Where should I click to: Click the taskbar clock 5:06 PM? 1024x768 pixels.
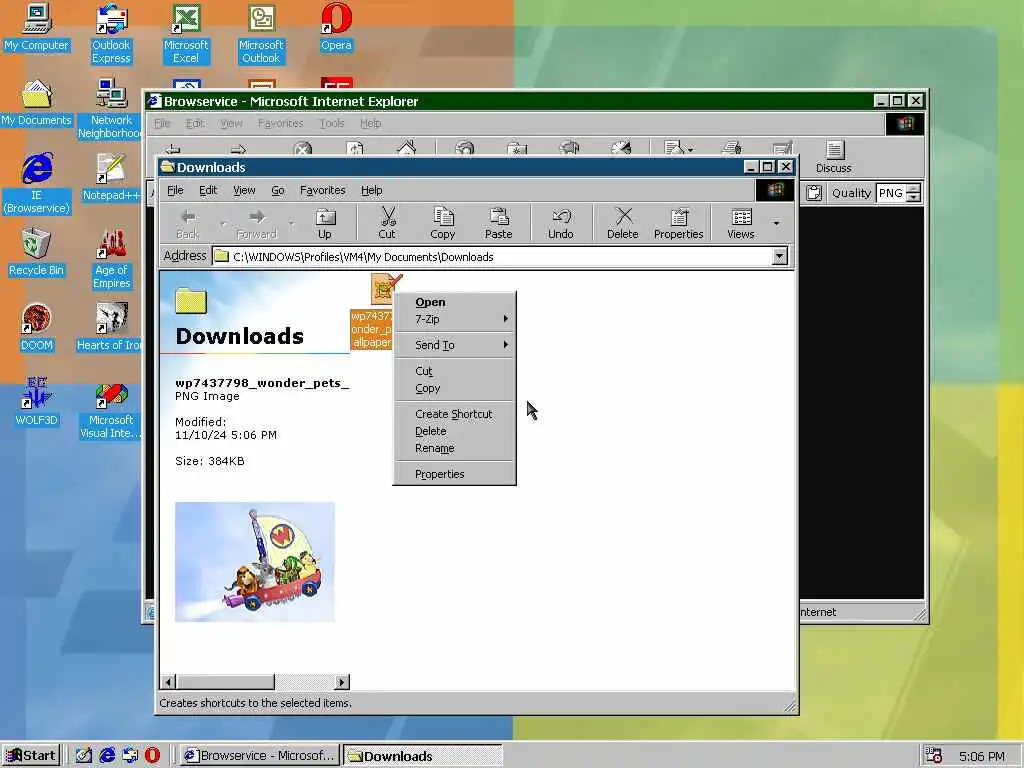point(982,756)
